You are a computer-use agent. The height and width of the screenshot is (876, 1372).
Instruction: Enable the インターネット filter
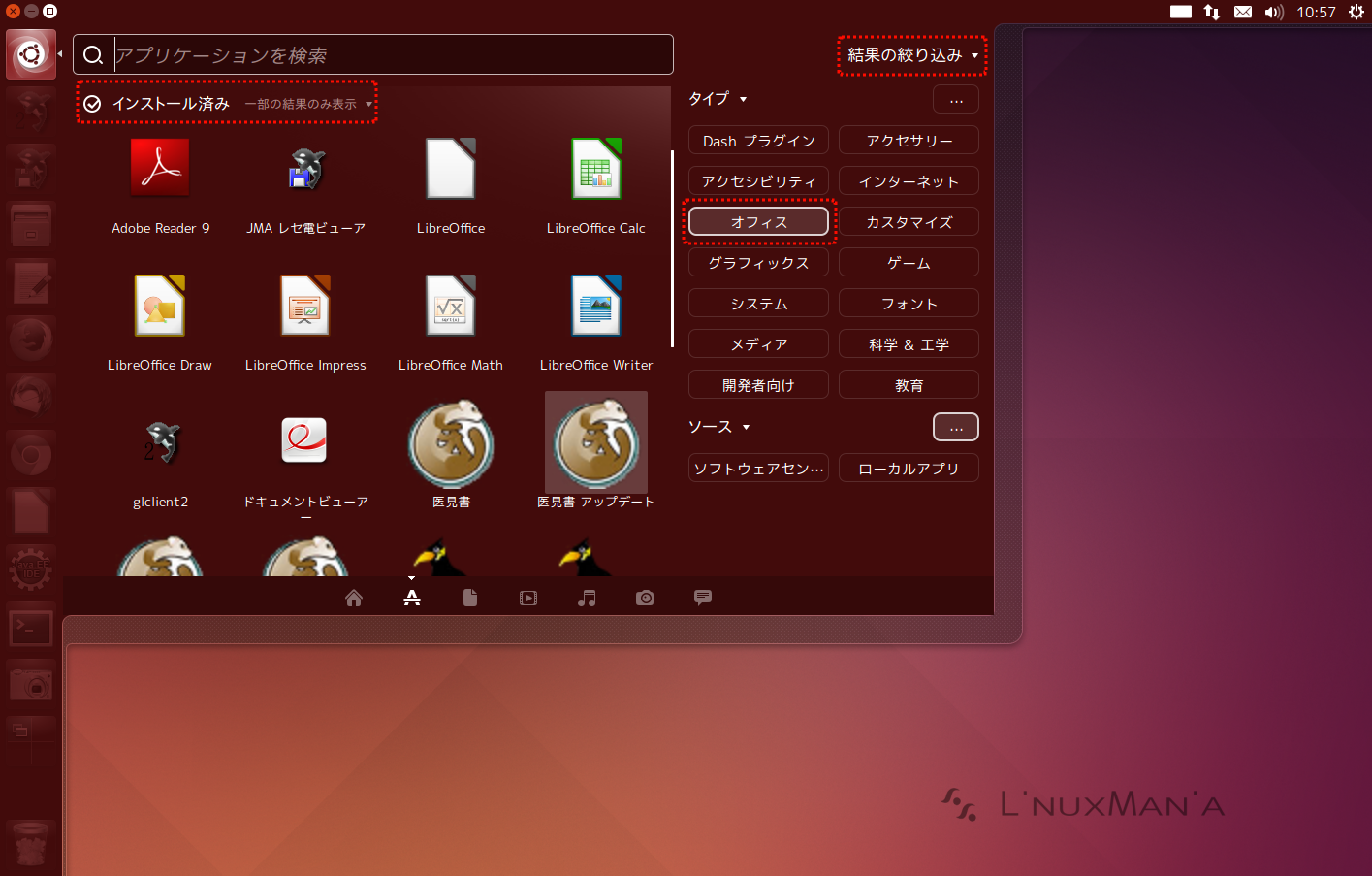(909, 181)
